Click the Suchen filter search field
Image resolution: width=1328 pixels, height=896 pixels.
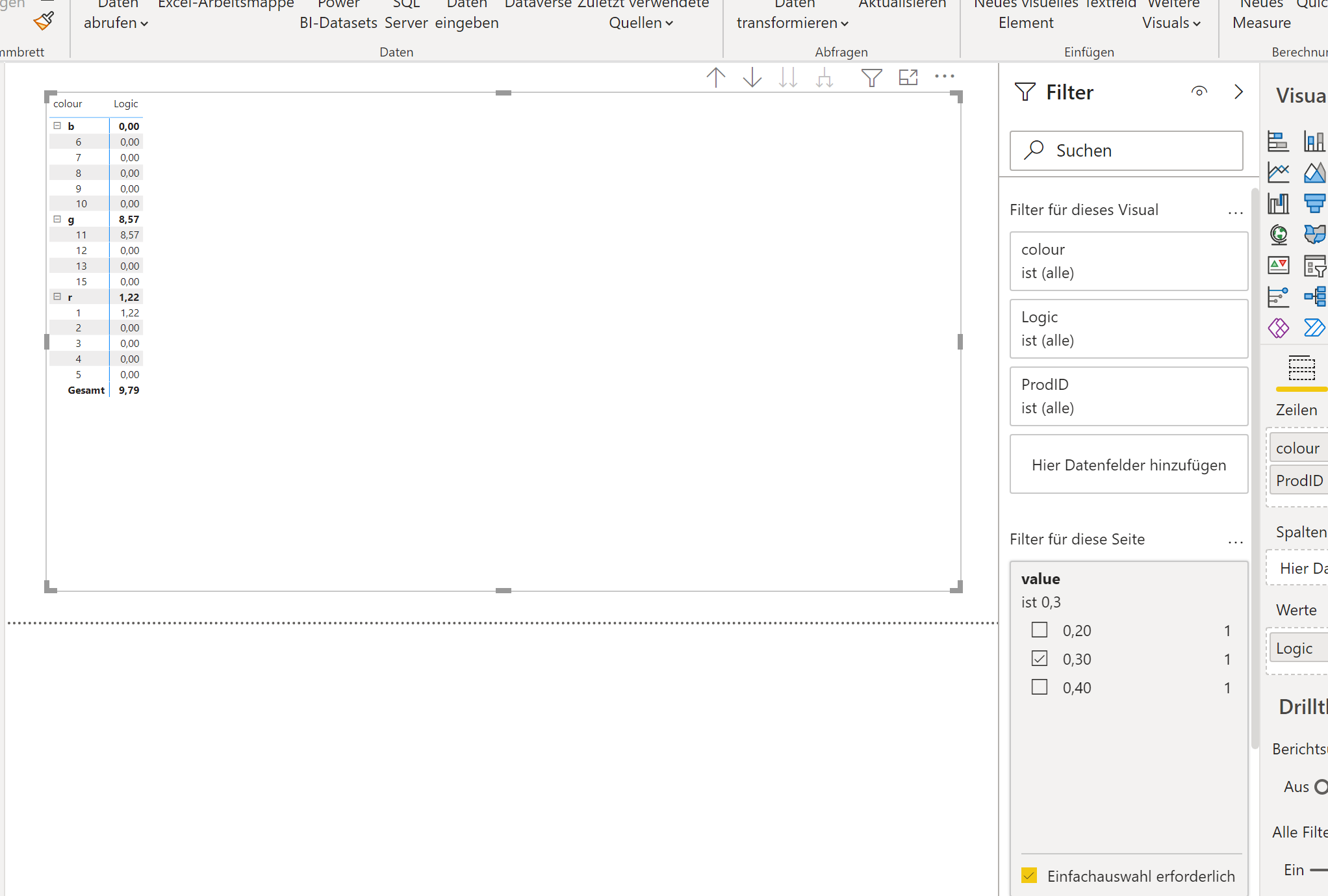coord(1126,151)
